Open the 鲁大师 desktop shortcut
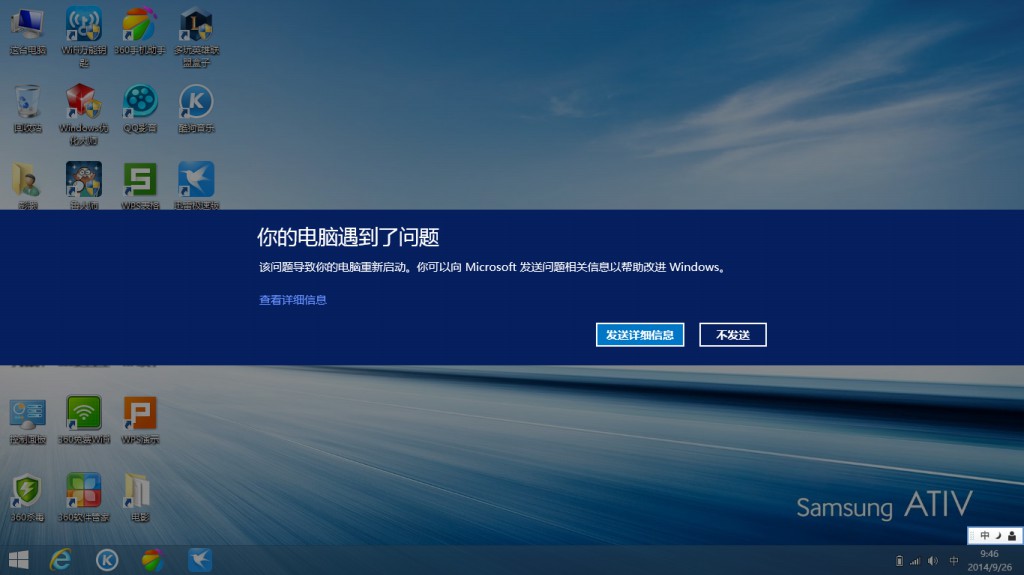This screenshot has width=1024, height=575. click(84, 185)
